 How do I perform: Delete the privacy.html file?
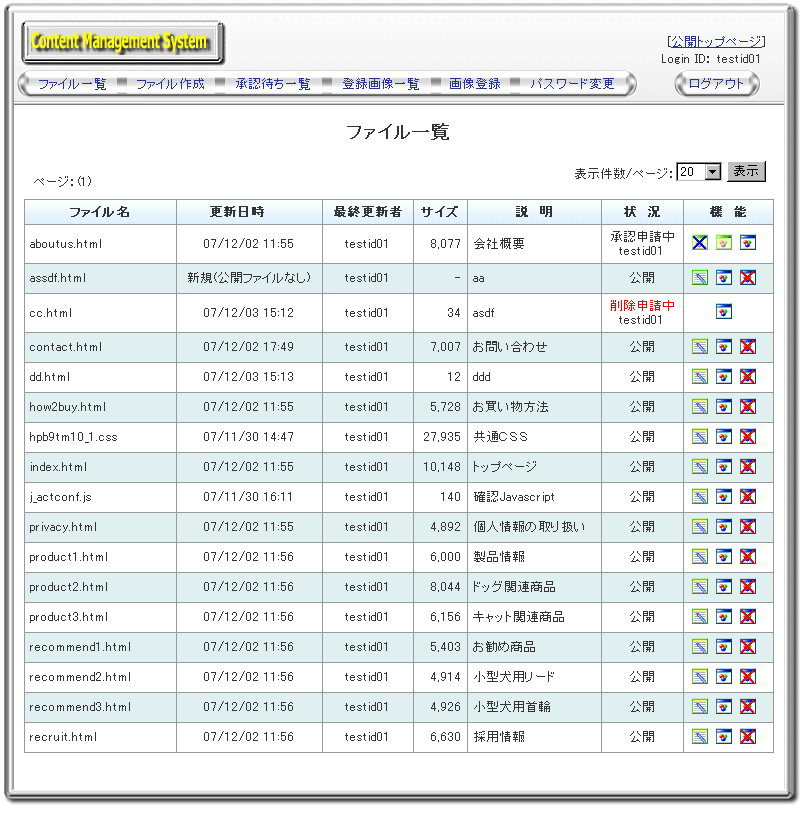(x=748, y=527)
